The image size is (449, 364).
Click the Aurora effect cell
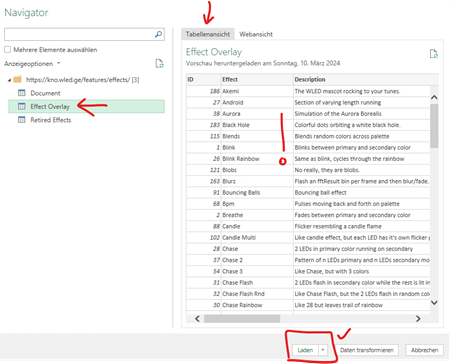pyautogui.click(x=257, y=114)
